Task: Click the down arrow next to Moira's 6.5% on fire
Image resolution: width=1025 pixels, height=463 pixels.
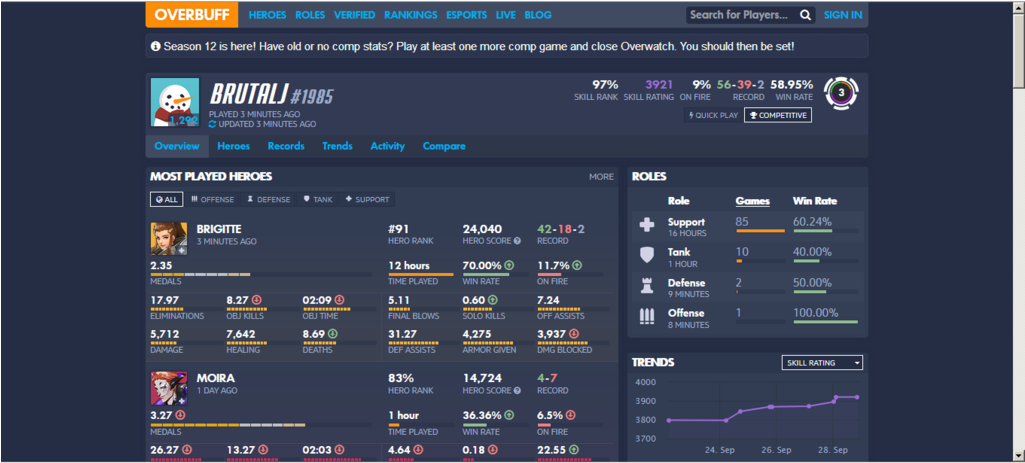Action: [x=570, y=415]
